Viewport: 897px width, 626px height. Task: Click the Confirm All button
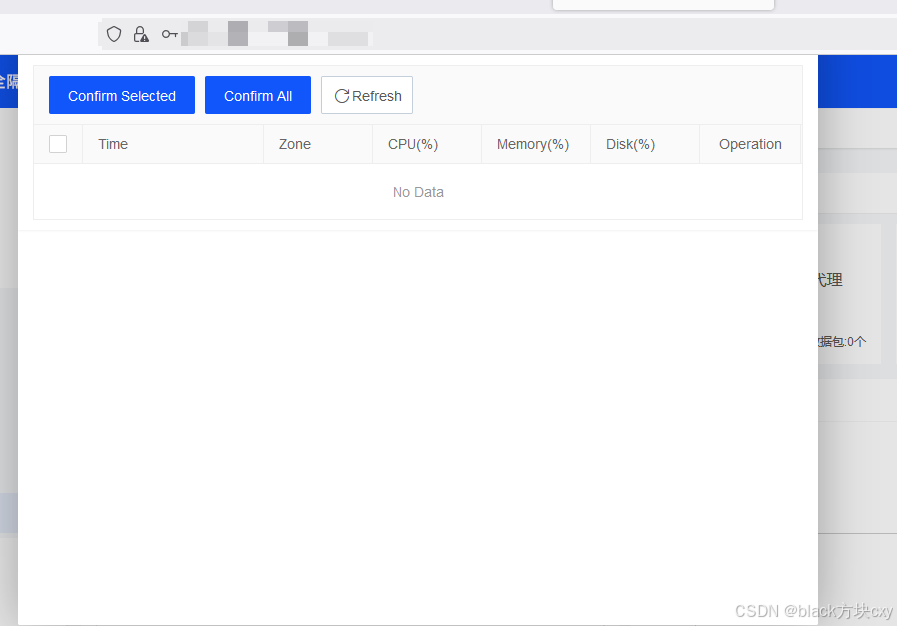point(258,95)
